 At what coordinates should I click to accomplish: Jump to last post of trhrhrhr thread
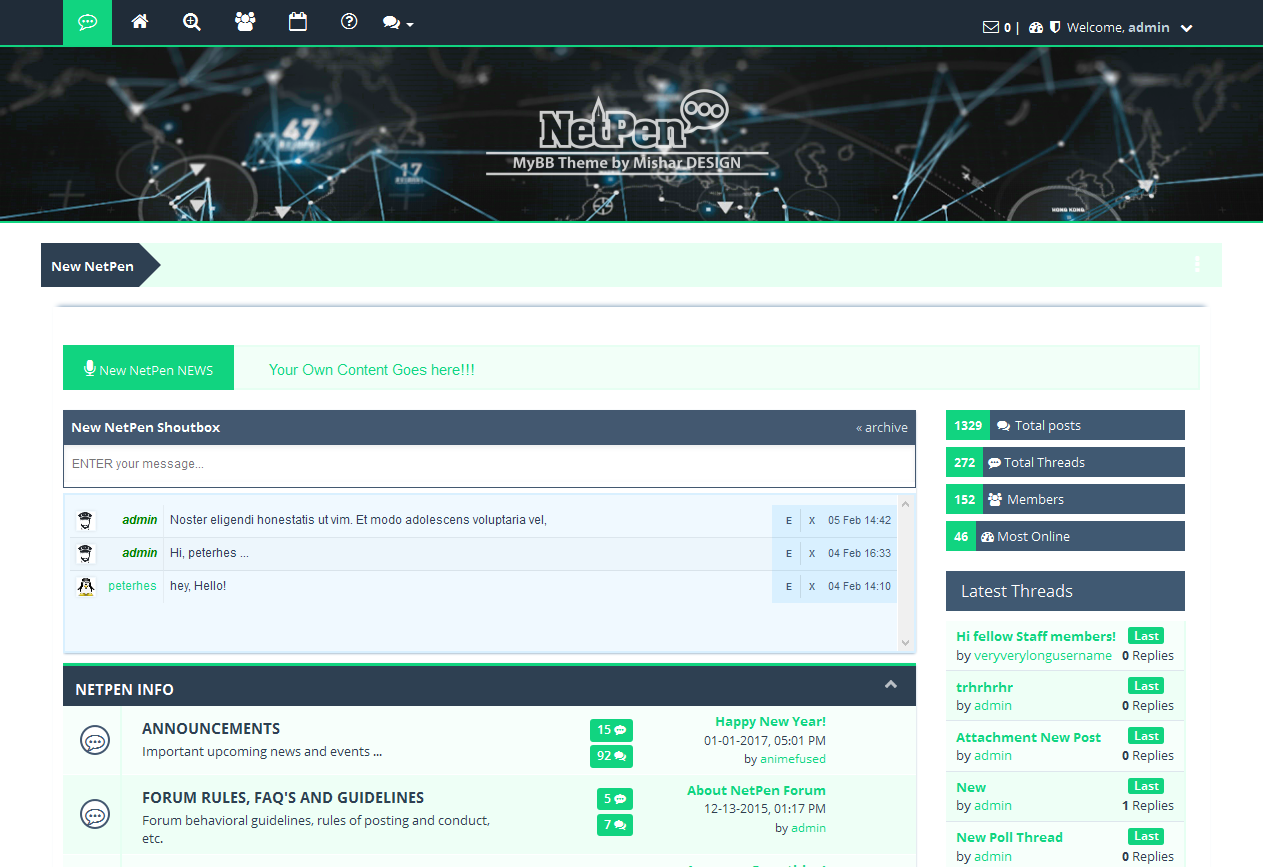[x=1146, y=686]
